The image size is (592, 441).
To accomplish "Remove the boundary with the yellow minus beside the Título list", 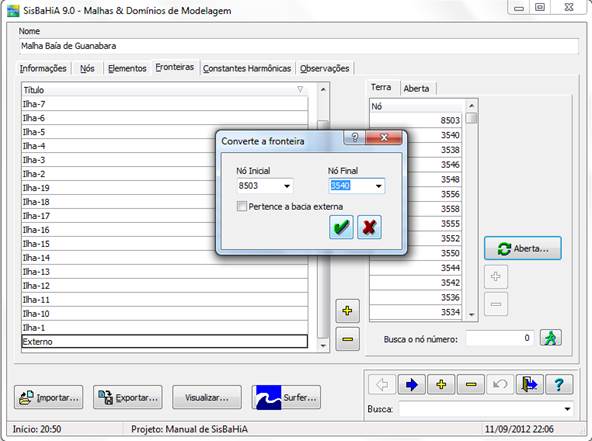I will pyautogui.click(x=347, y=339).
